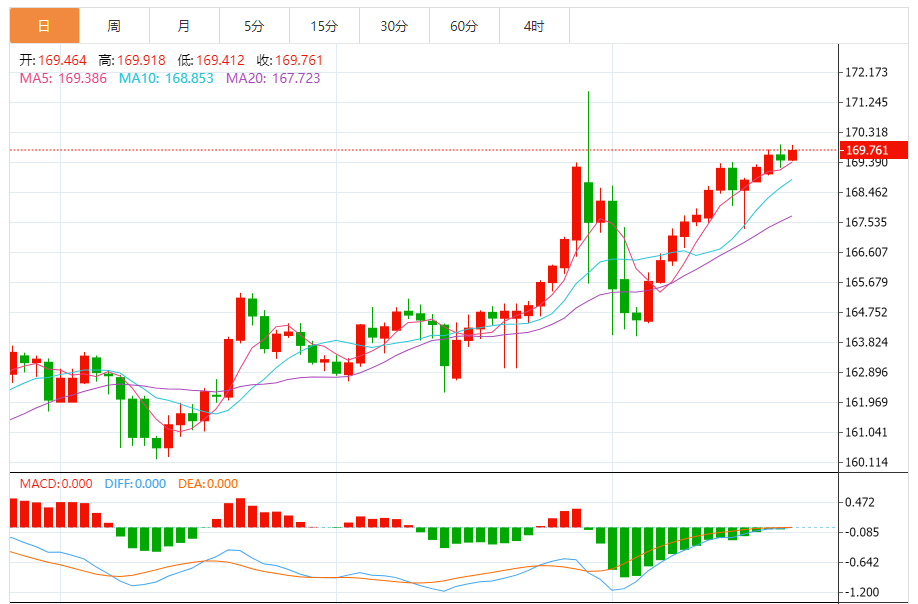Switch to the 周 weekly tab
The height and width of the screenshot is (604, 918).
(x=114, y=26)
